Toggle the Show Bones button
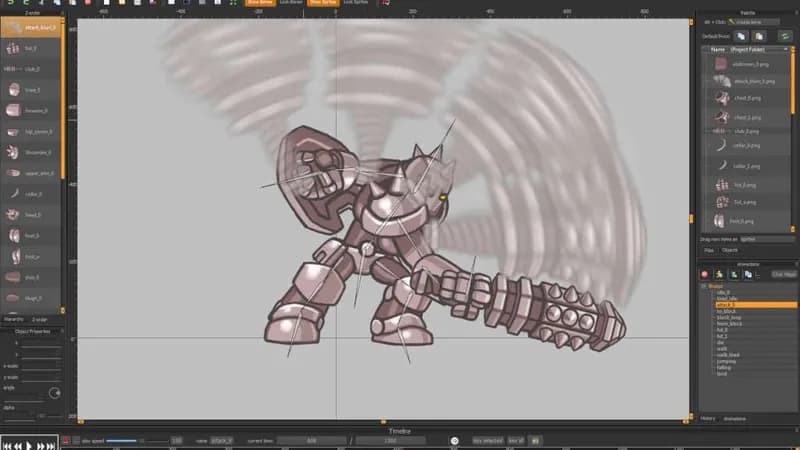Viewport: 800px width, 450px height. [260, 3]
